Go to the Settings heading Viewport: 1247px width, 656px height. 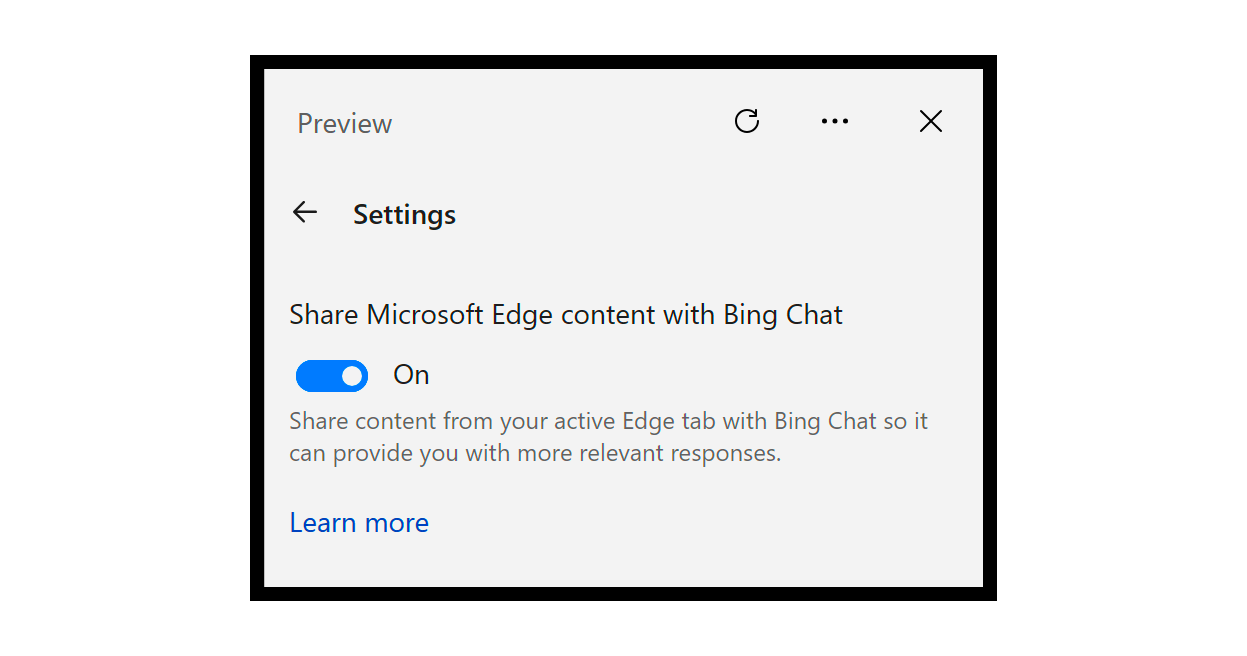coord(404,213)
